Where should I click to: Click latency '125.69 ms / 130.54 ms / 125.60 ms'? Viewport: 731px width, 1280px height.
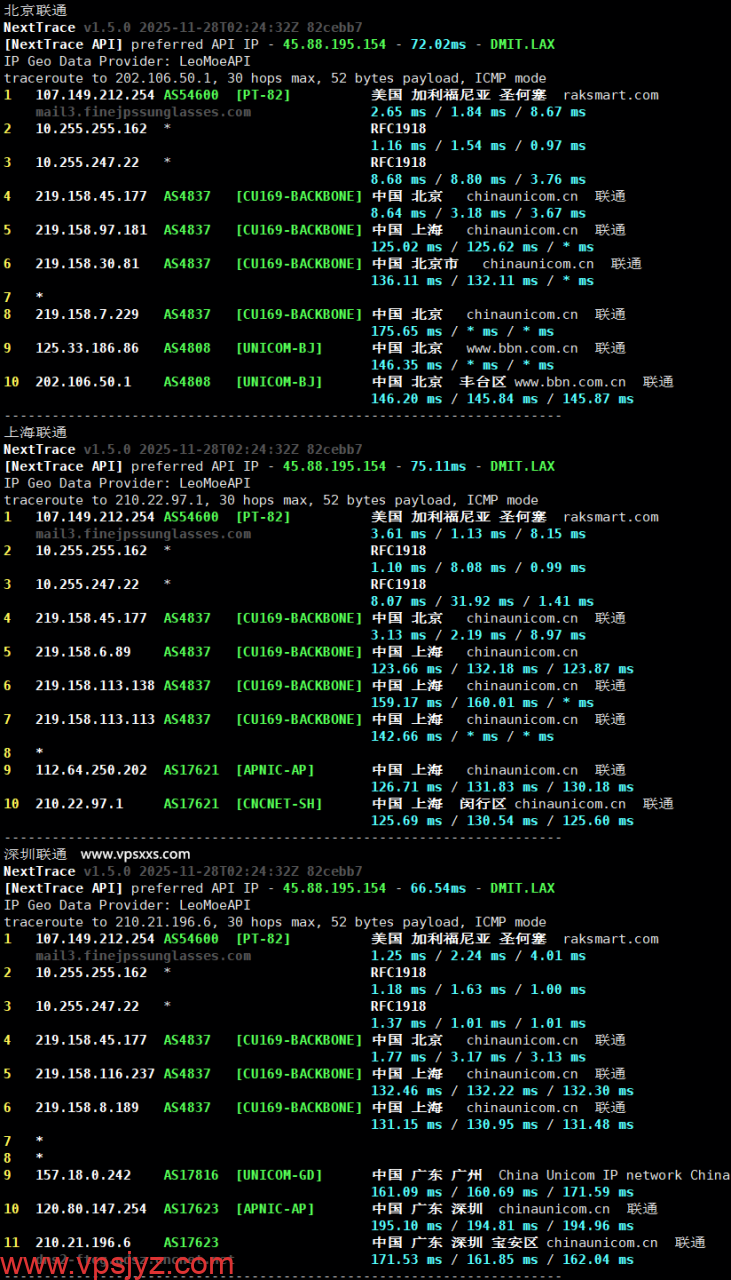502,821
